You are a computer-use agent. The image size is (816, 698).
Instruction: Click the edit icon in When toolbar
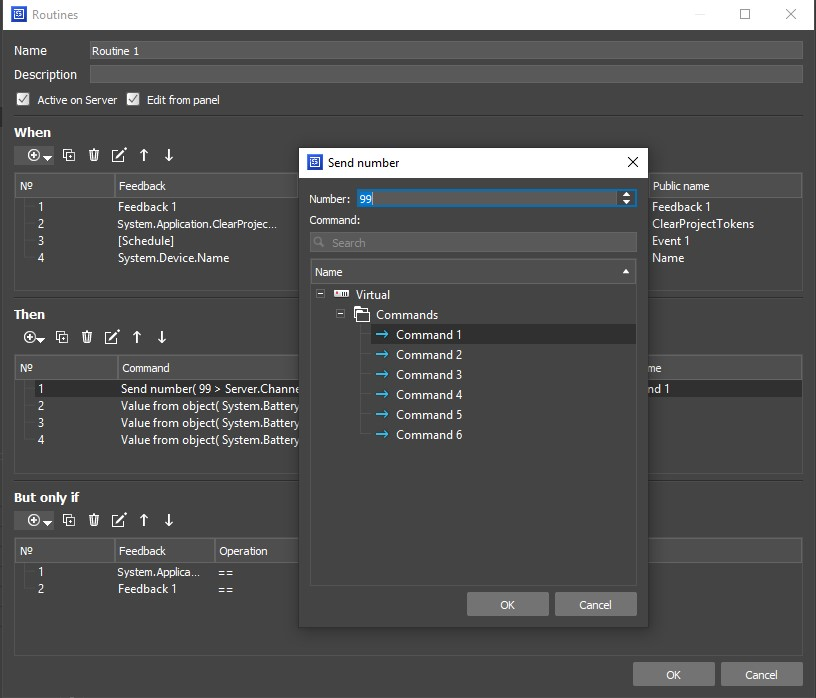coord(119,155)
